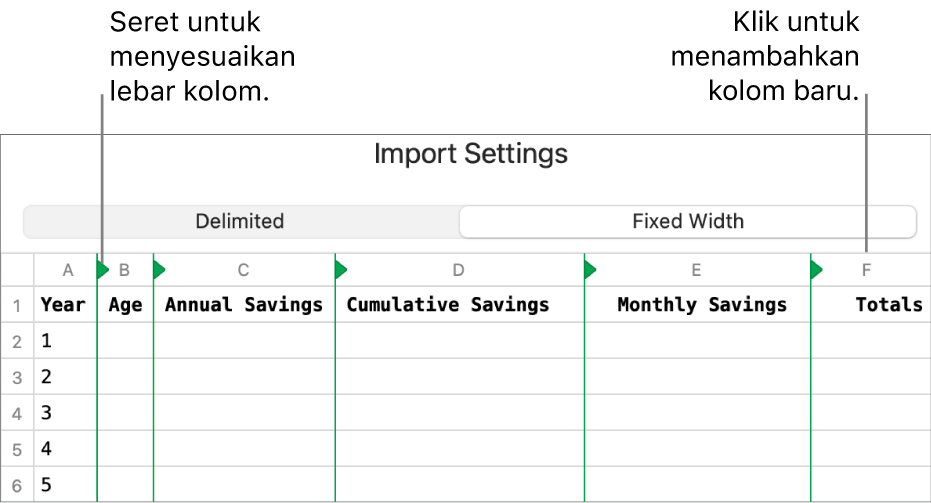Select column D header
This screenshot has height=503, width=931.
pos(458,270)
